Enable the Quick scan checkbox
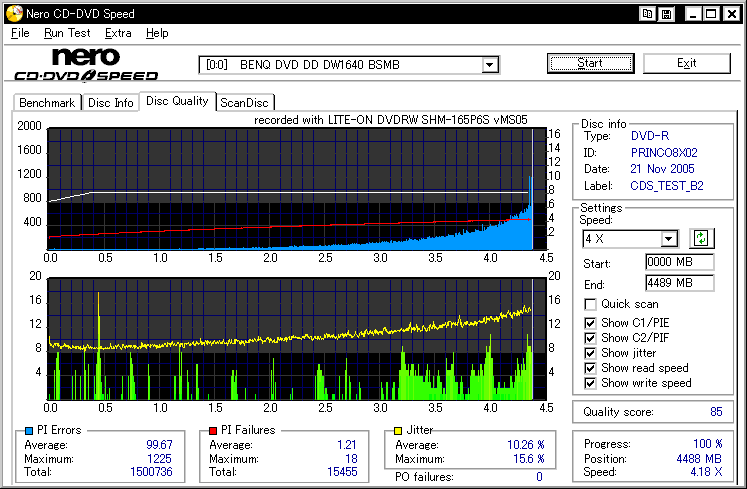The height and width of the screenshot is (489, 747). [x=591, y=304]
